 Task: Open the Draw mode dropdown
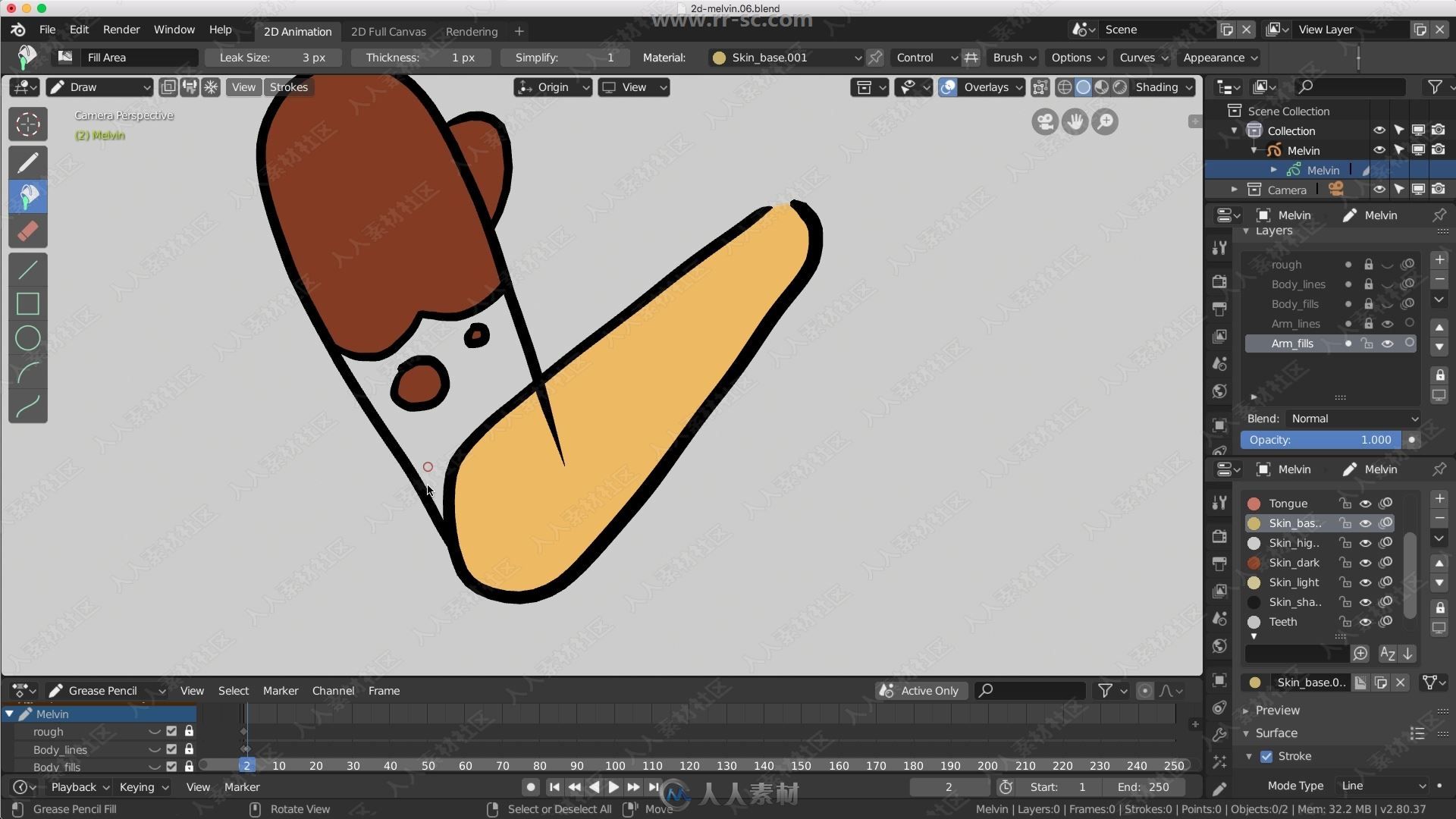pyautogui.click(x=100, y=87)
